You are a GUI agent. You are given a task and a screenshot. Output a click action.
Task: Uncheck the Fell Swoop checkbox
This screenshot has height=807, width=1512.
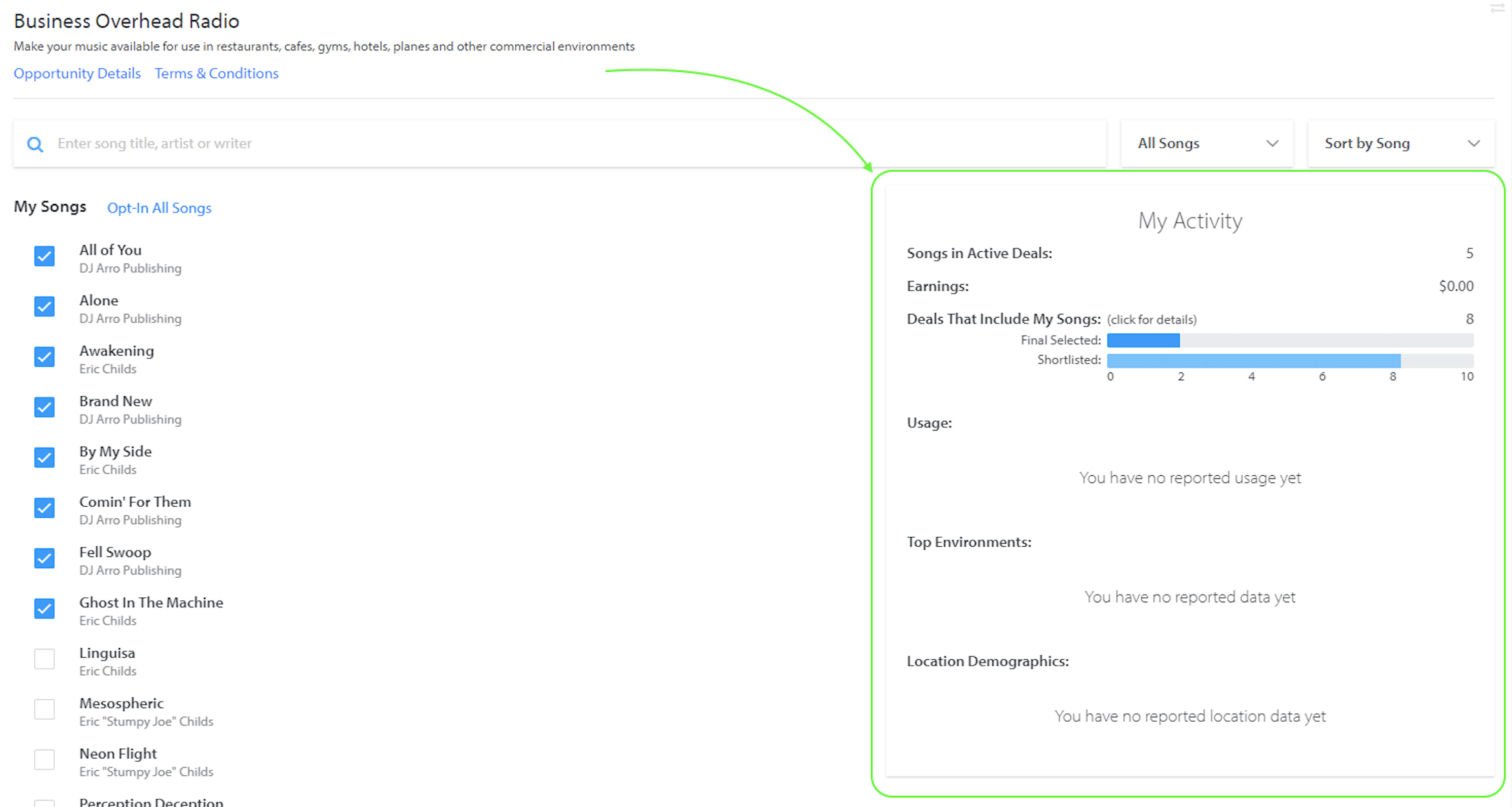click(45, 558)
